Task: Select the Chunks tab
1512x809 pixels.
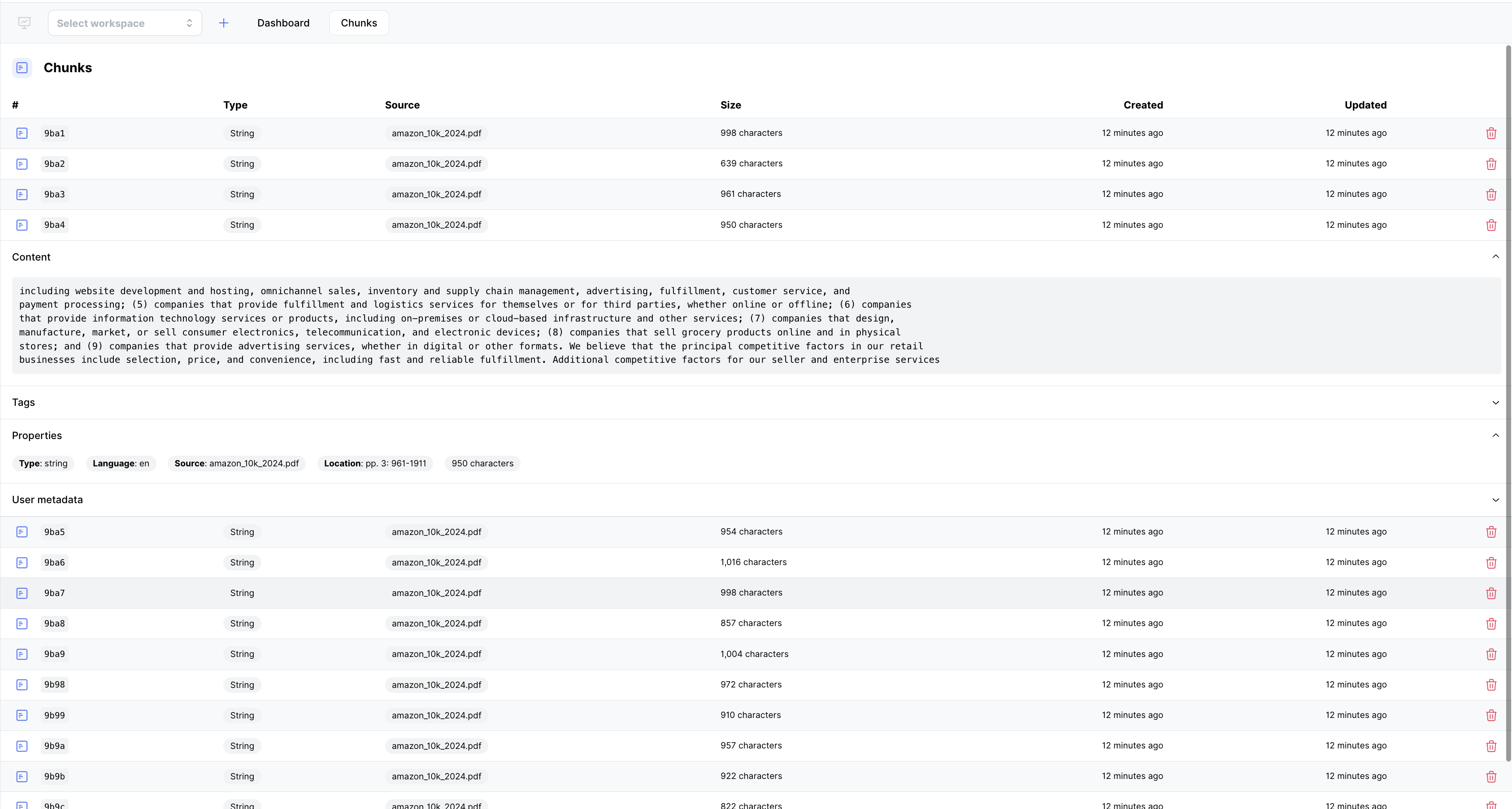Action: [x=359, y=23]
